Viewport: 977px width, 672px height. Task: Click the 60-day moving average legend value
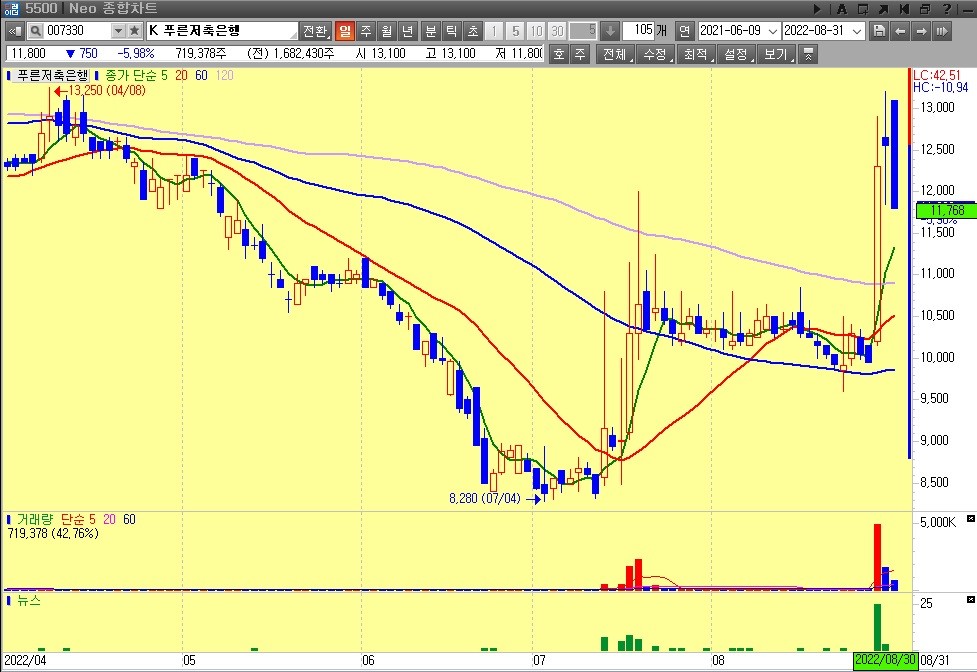pos(201,75)
